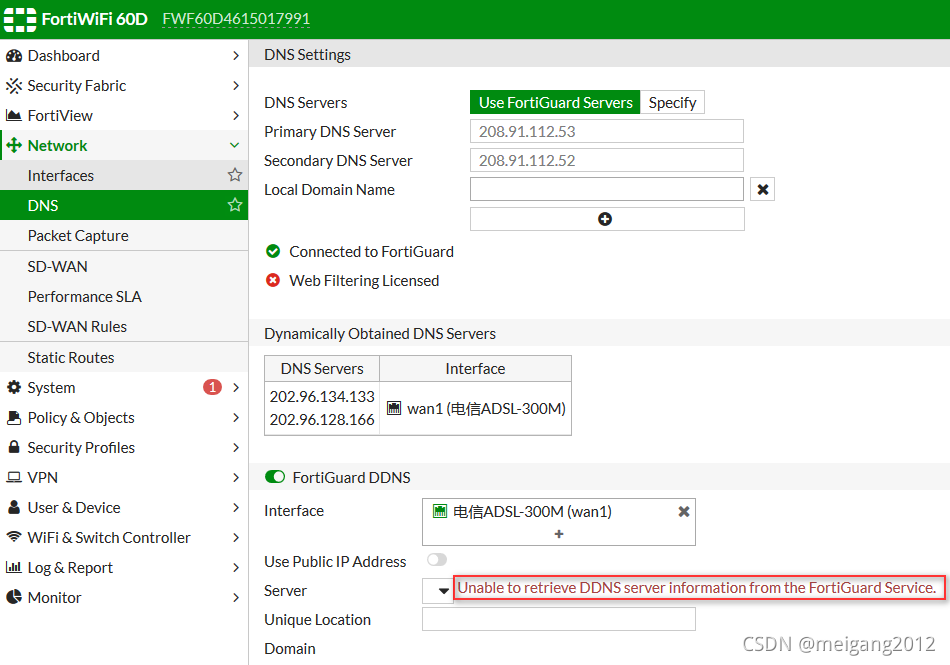Expand the Security Profiles chevron
This screenshot has height=665, width=950.
point(236,447)
